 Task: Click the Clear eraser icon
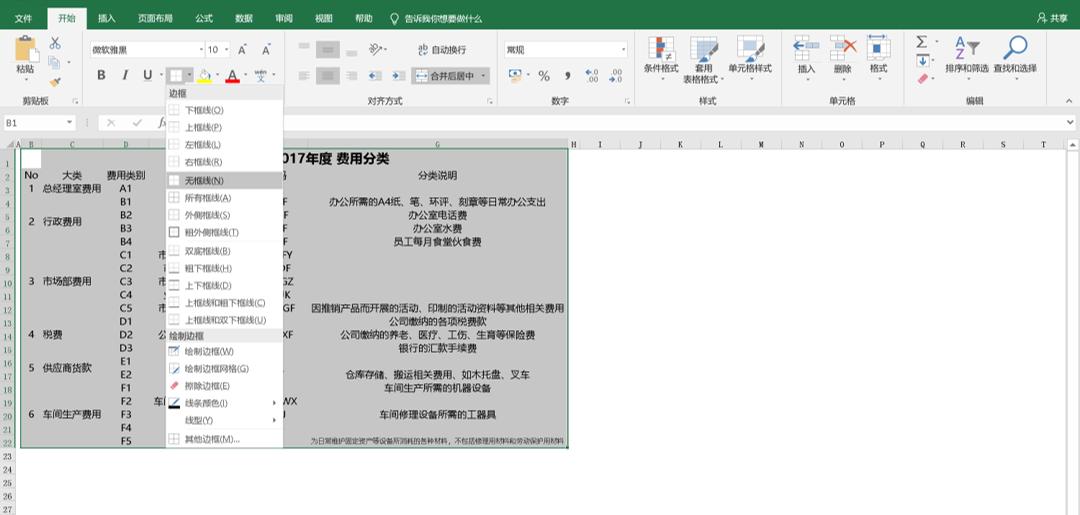[922, 79]
